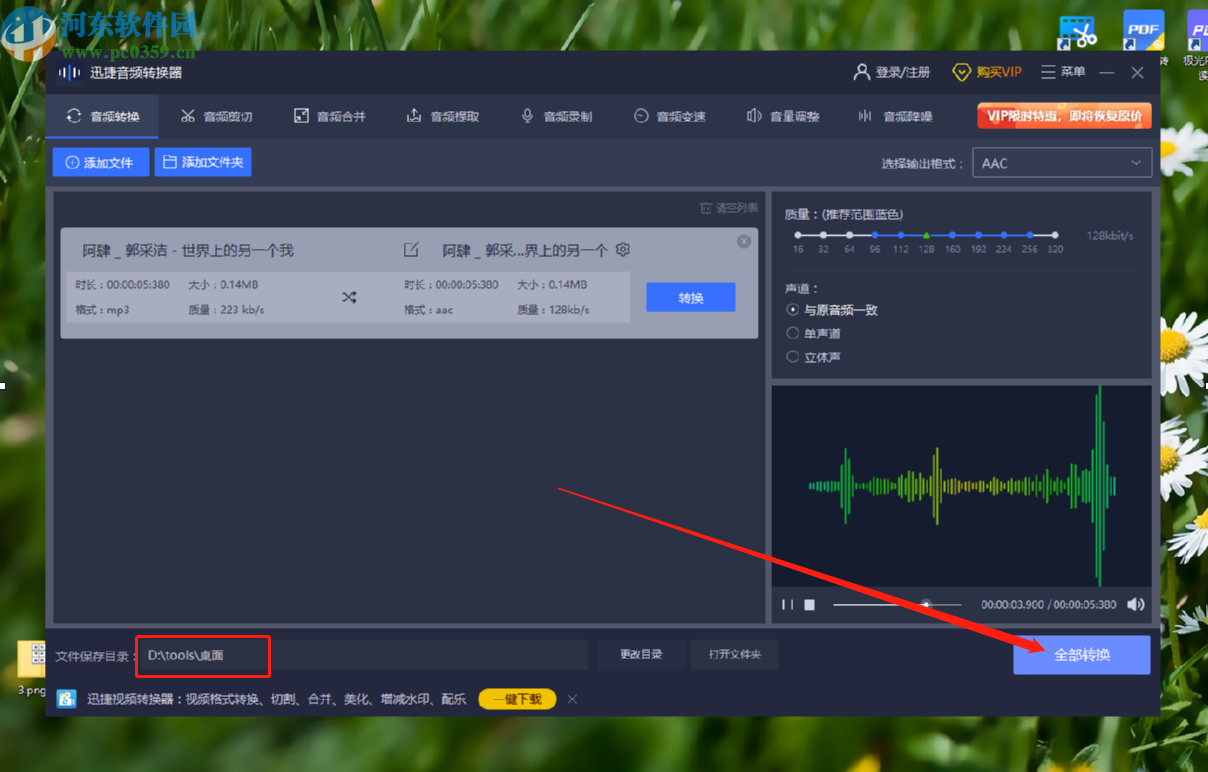The image size is (1208, 772).
Task: Start conversion with the 全部转换 button
Action: click(x=1081, y=655)
